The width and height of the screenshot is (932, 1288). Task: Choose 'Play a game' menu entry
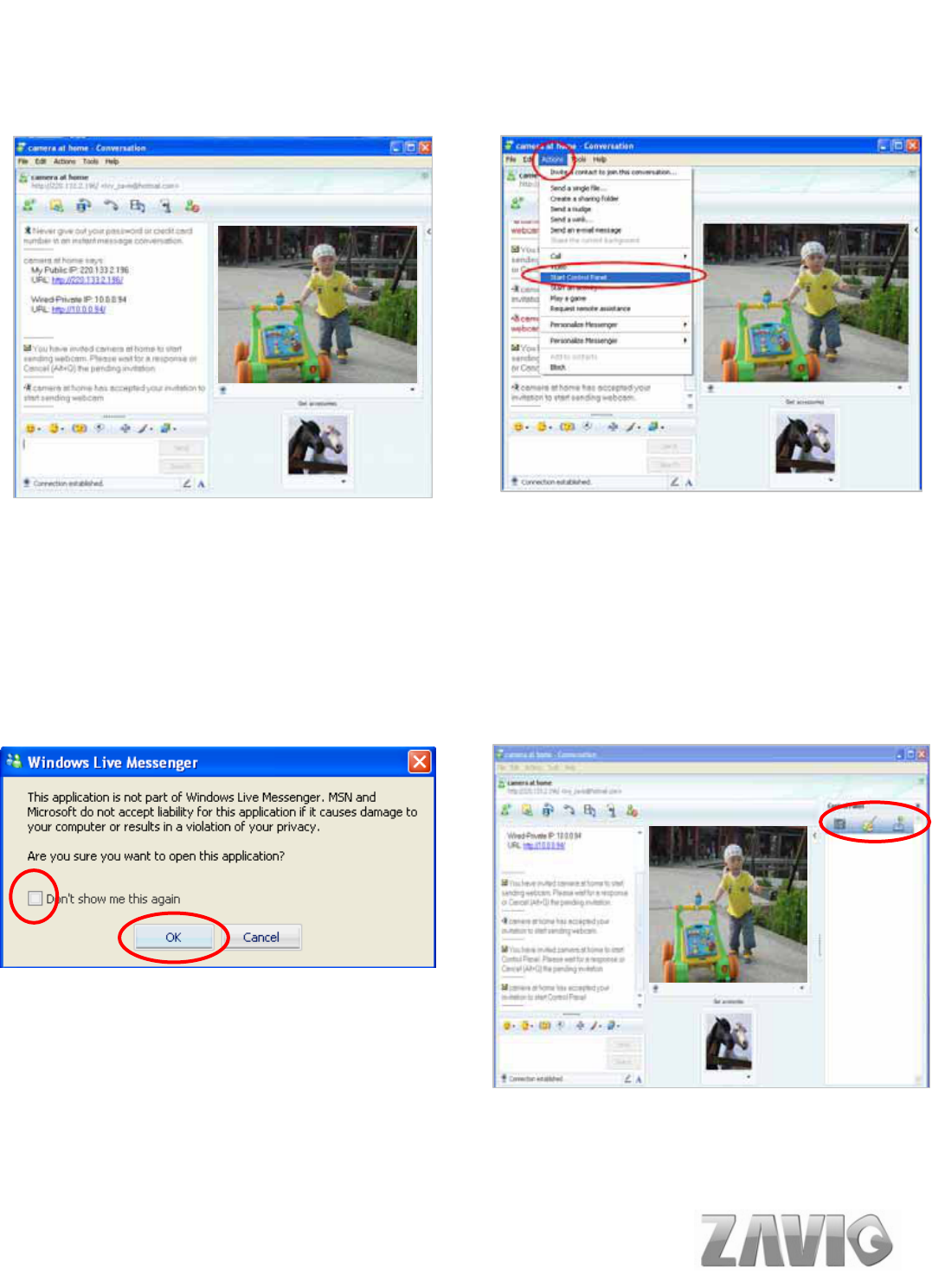[568, 298]
